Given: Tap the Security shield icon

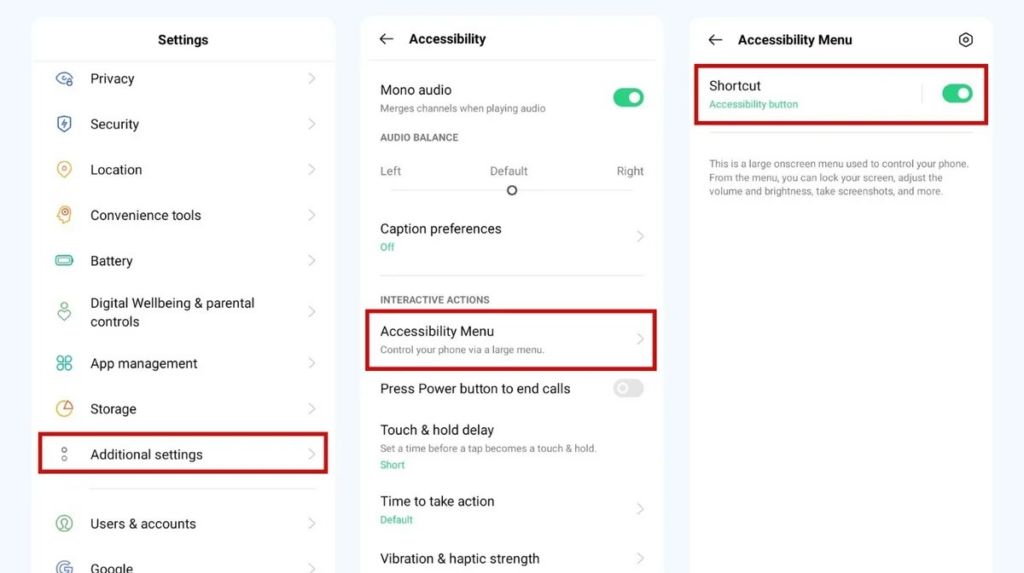Looking at the screenshot, I should click(x=64, y=124).
